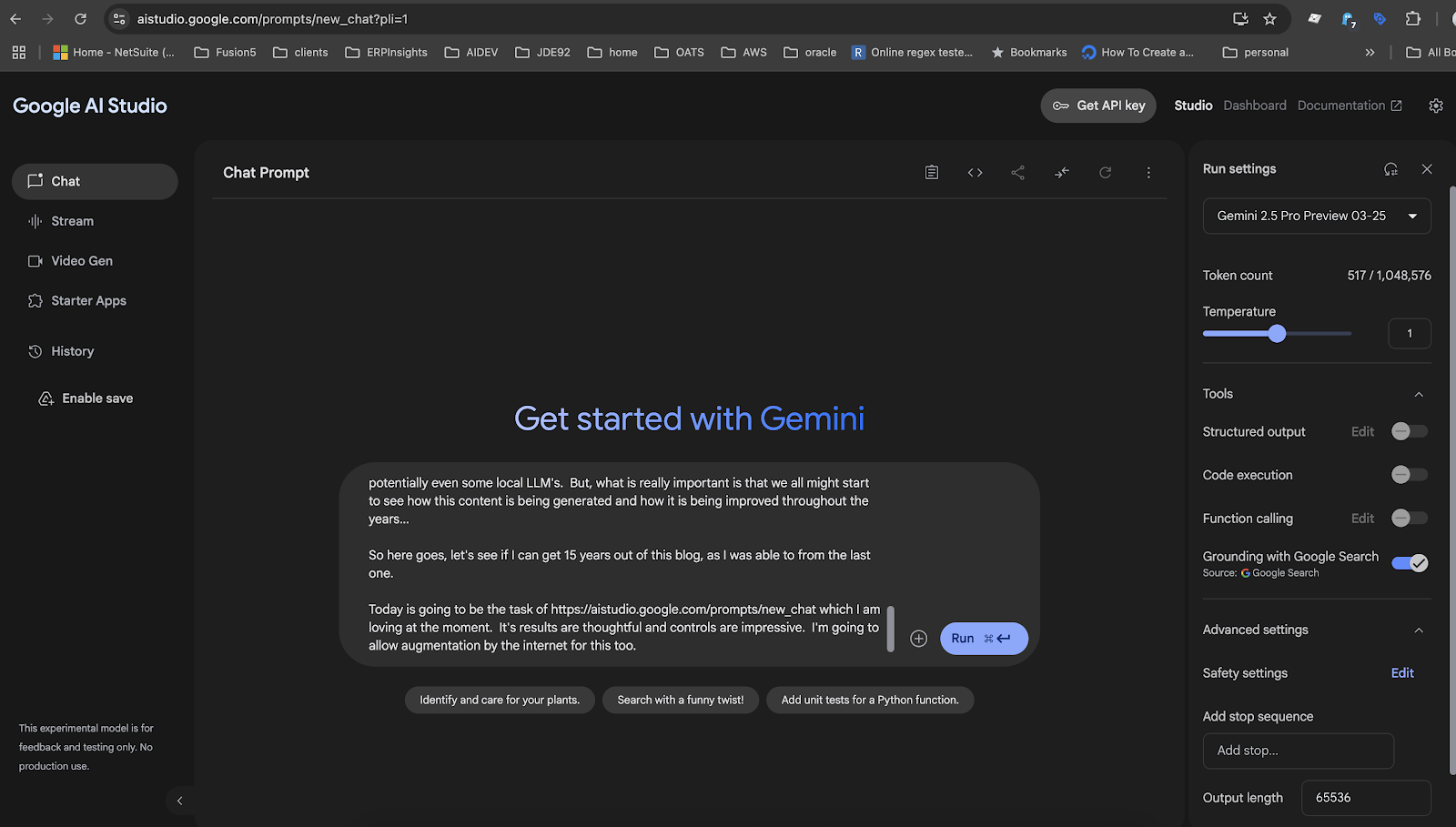
Task: Click the reset run settings icon
Action: pyautogui.click(x=1390, y=169)
